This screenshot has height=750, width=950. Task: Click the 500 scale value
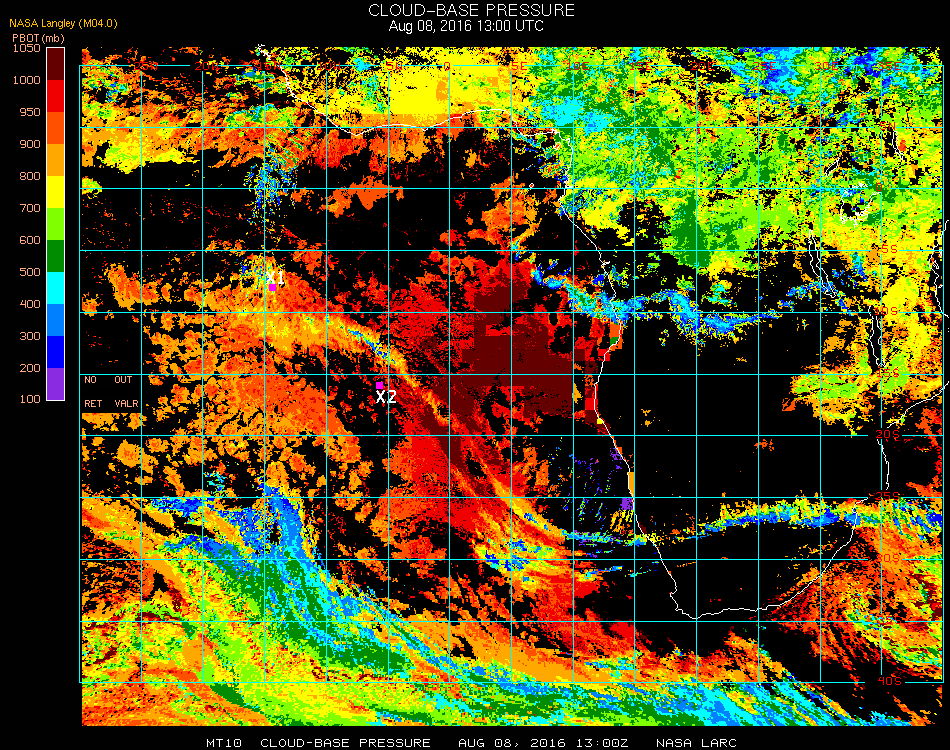coord(30,273)
